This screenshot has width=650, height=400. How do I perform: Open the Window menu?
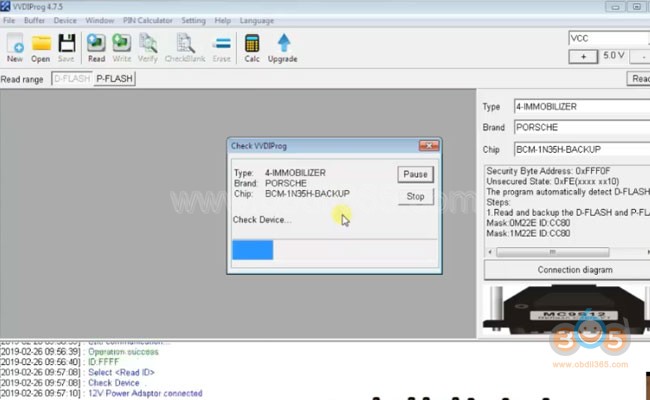coord(99,20)
